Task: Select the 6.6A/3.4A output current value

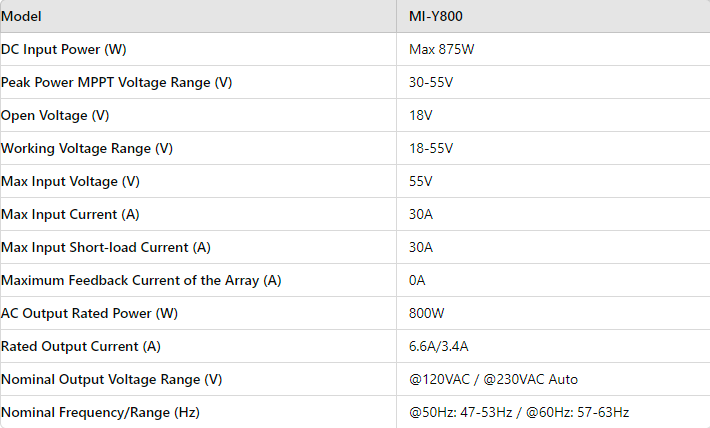Action: tap(438, 347)
